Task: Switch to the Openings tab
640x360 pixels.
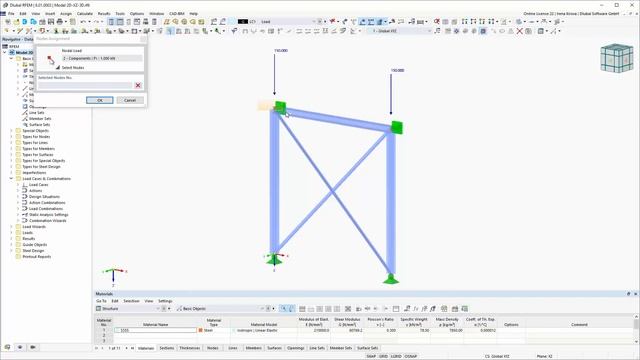Action: (x=296, y=348)
